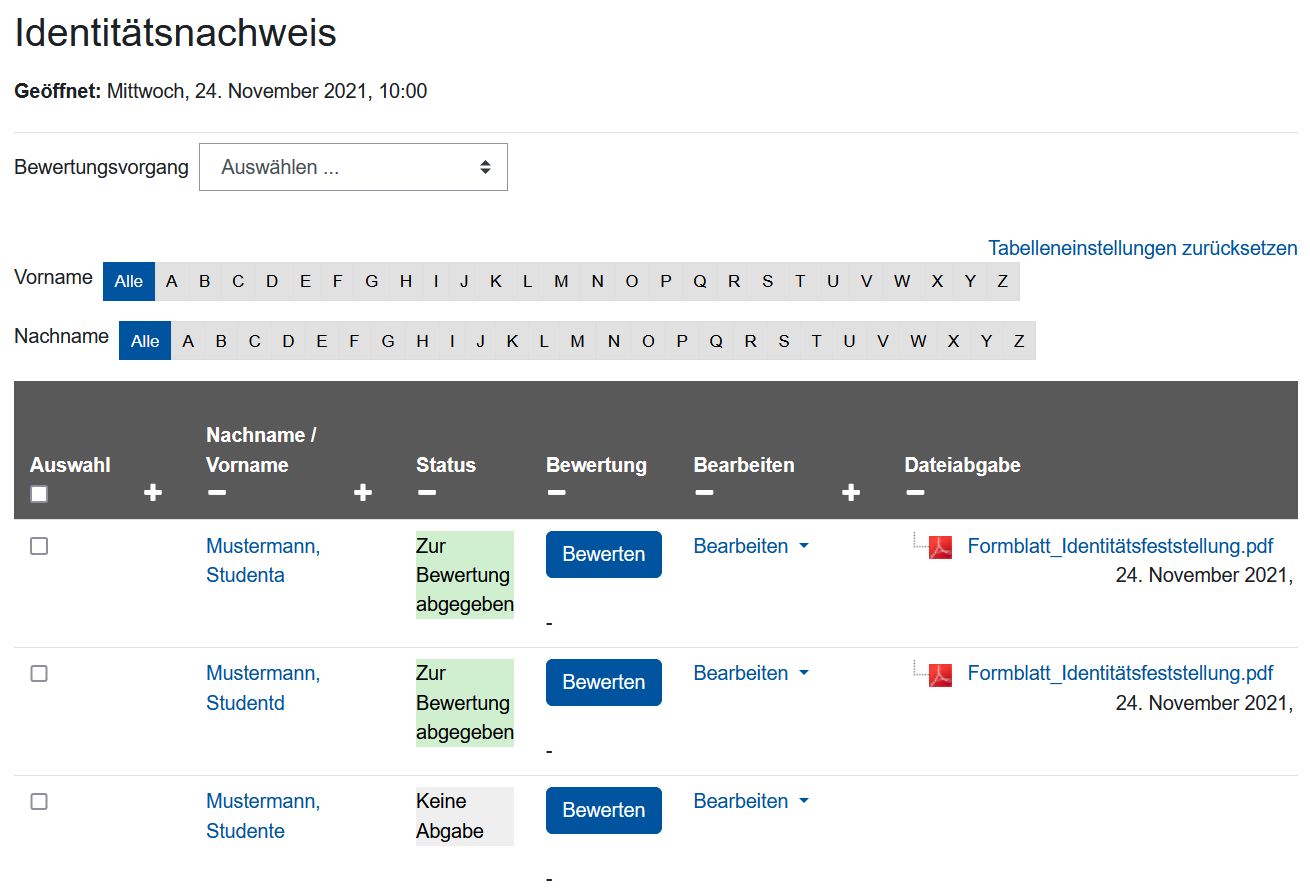Image resolution: width=1310 pixels, height=896 pixels.
Task: Filter Vorname by letter S
Action: [x=767, y=281]
